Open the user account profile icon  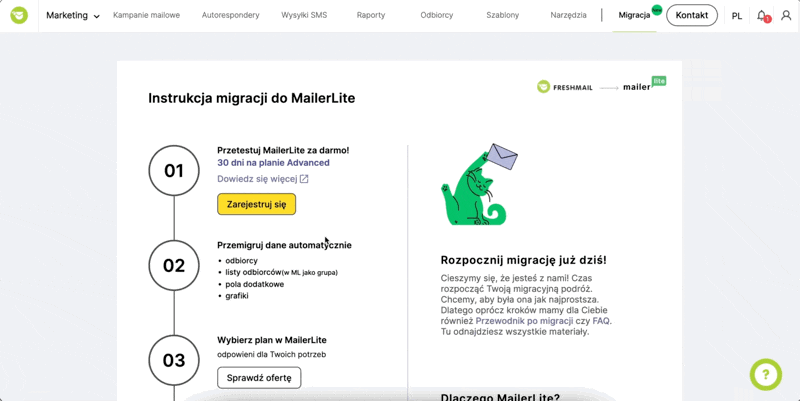click(x=786, y=15)
